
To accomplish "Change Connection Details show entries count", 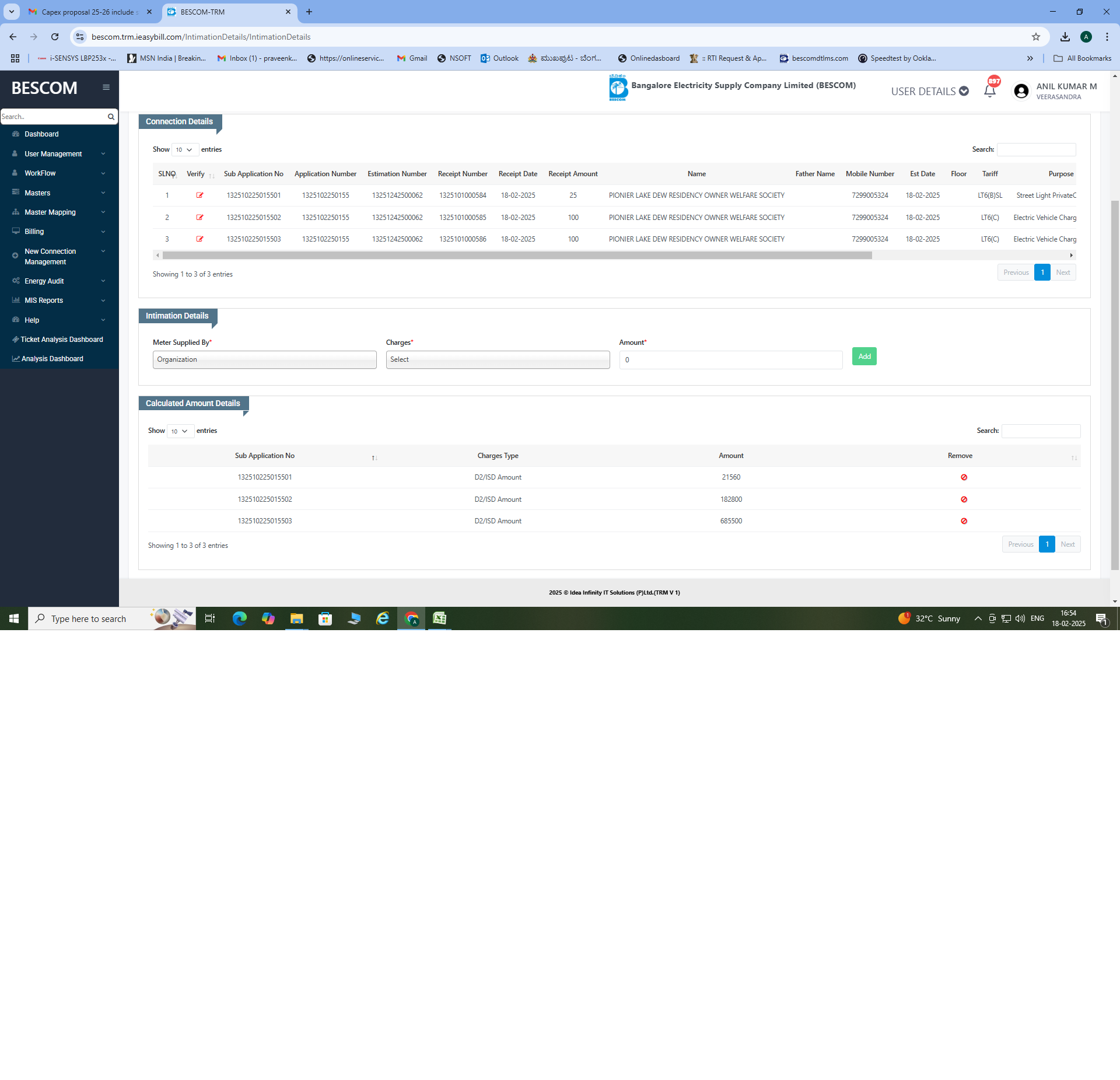I will [x=185, y=150].
